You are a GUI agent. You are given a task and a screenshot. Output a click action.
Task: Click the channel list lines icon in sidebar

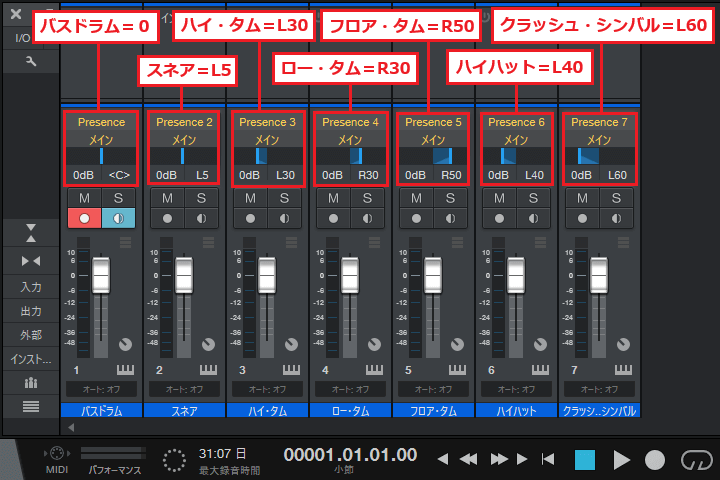(30, 405)
